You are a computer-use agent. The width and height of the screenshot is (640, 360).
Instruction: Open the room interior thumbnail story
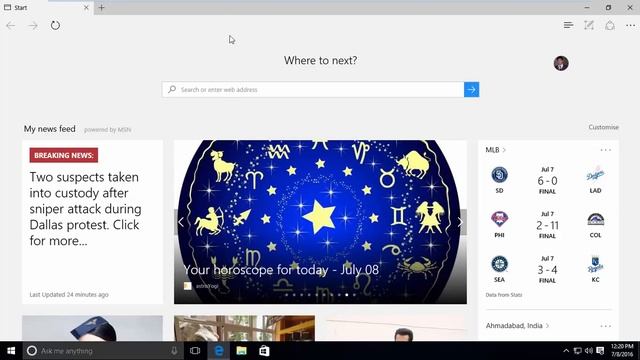coord(244,328)
